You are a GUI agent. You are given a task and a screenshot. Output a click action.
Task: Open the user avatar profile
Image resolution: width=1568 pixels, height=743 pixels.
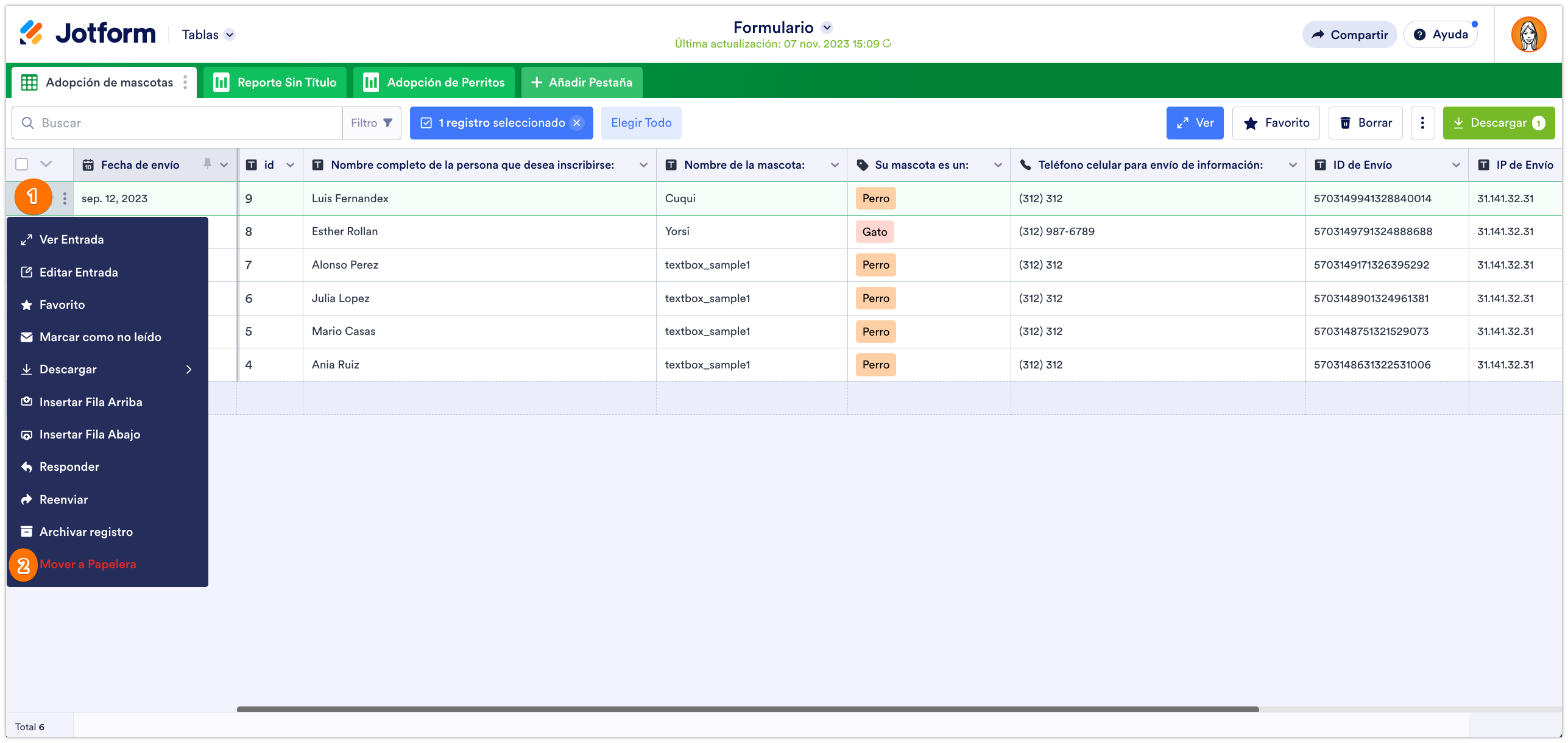point(1528,35)
